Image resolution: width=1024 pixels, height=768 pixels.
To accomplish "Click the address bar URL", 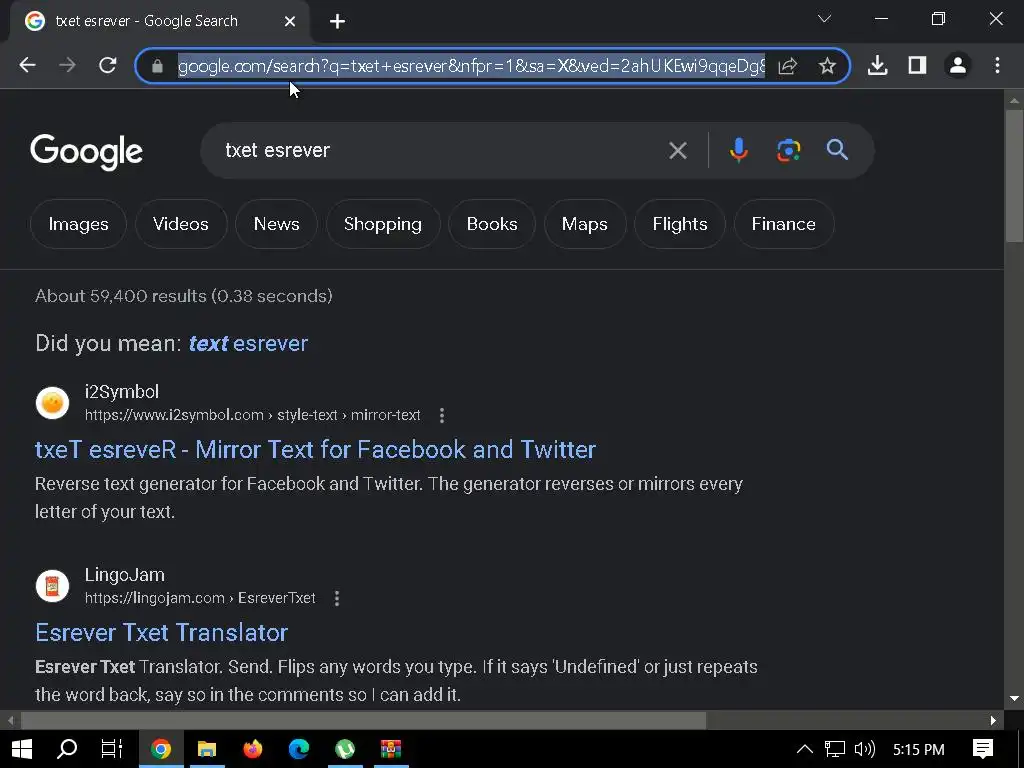I will [x=471, y=66].
